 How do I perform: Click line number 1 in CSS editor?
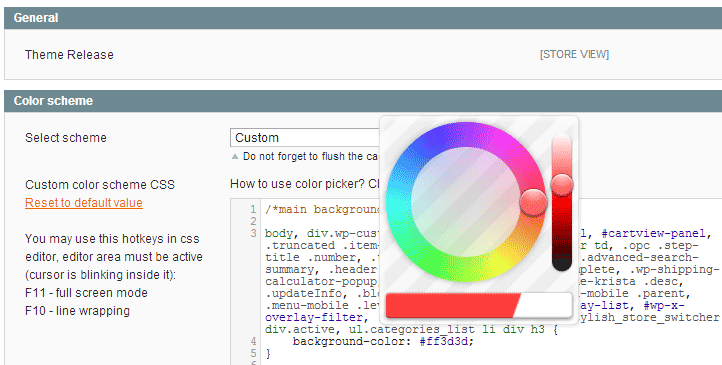coord(253,209)
